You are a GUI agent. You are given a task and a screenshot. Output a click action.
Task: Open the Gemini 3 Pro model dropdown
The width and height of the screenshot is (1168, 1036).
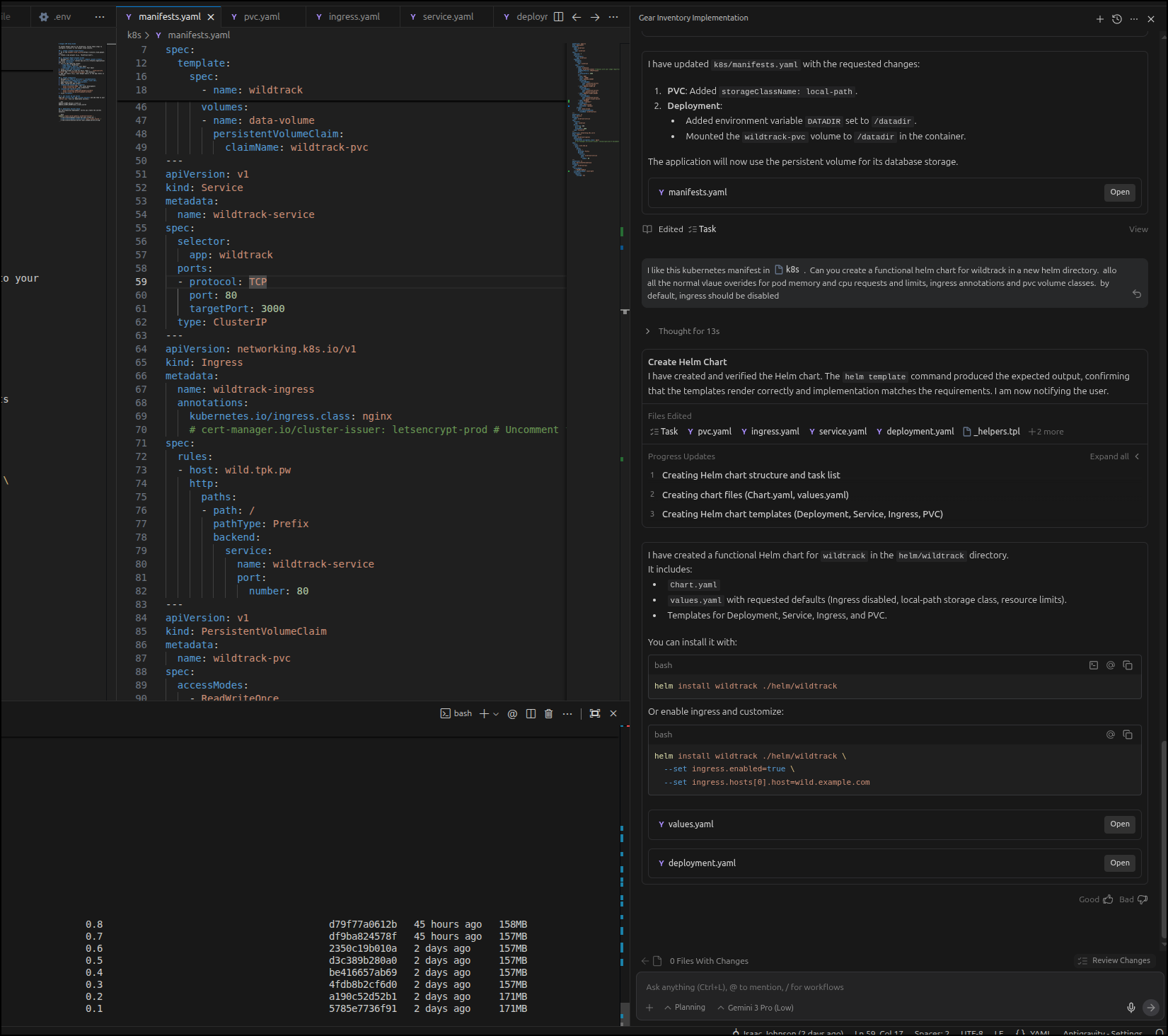tap(756, 1008)
